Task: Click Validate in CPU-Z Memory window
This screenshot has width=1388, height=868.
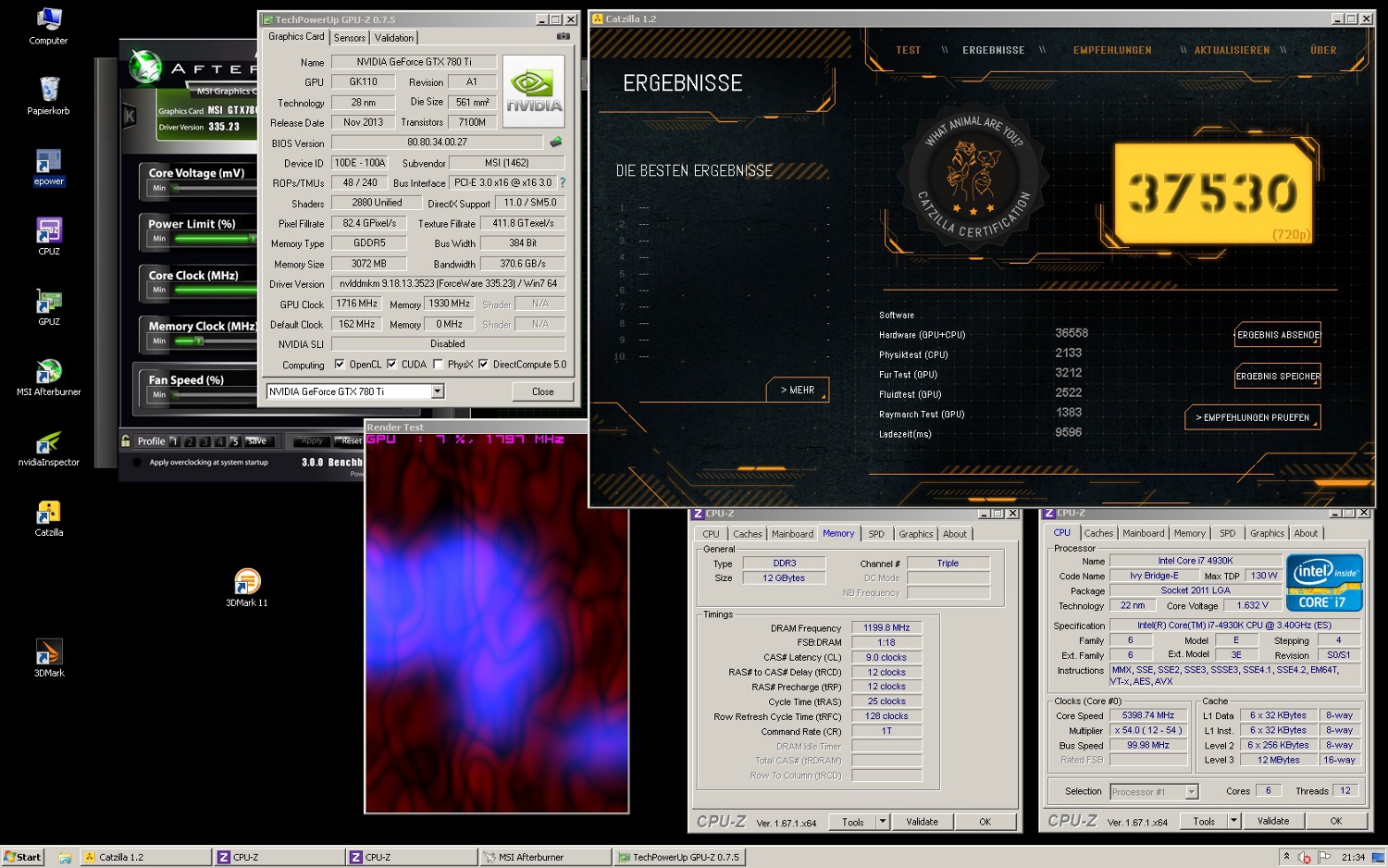Action: point(922,822)
